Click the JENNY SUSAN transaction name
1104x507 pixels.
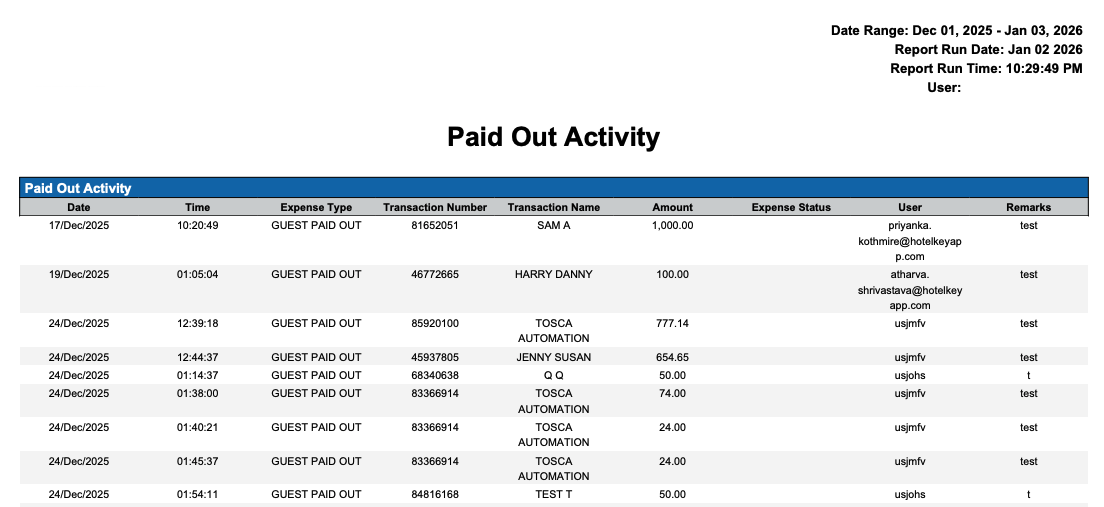coord(553,357)
